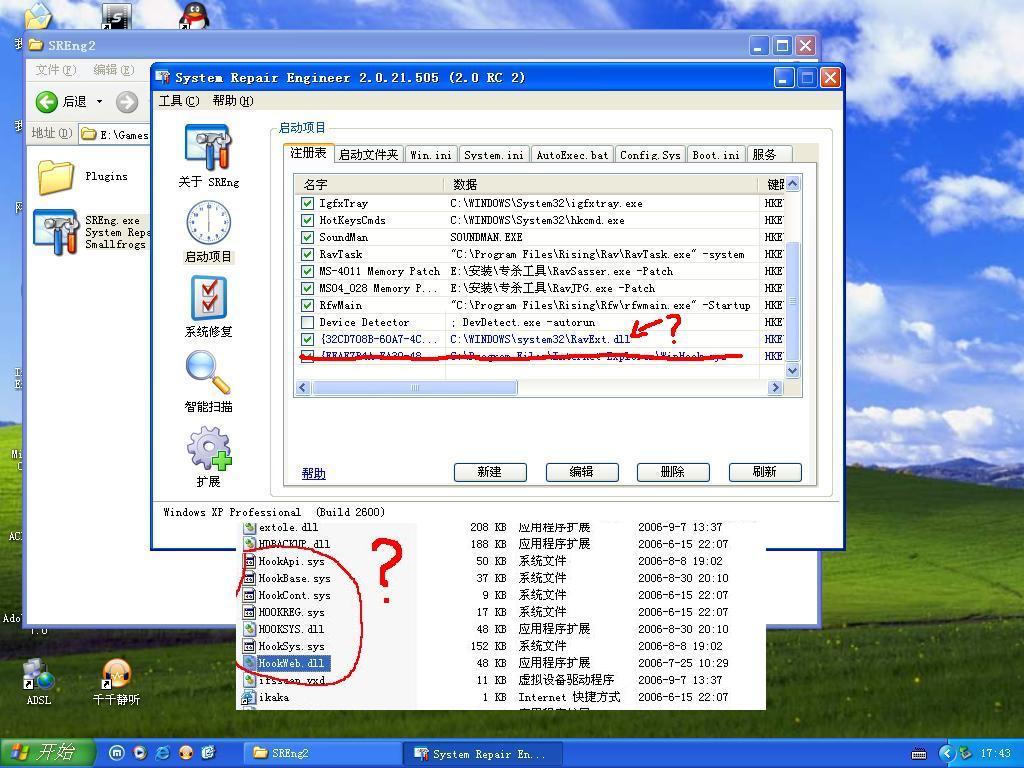This screenshot has width=1024, height=768.
Task: Click the 删除 button
Action: (673, 472)
